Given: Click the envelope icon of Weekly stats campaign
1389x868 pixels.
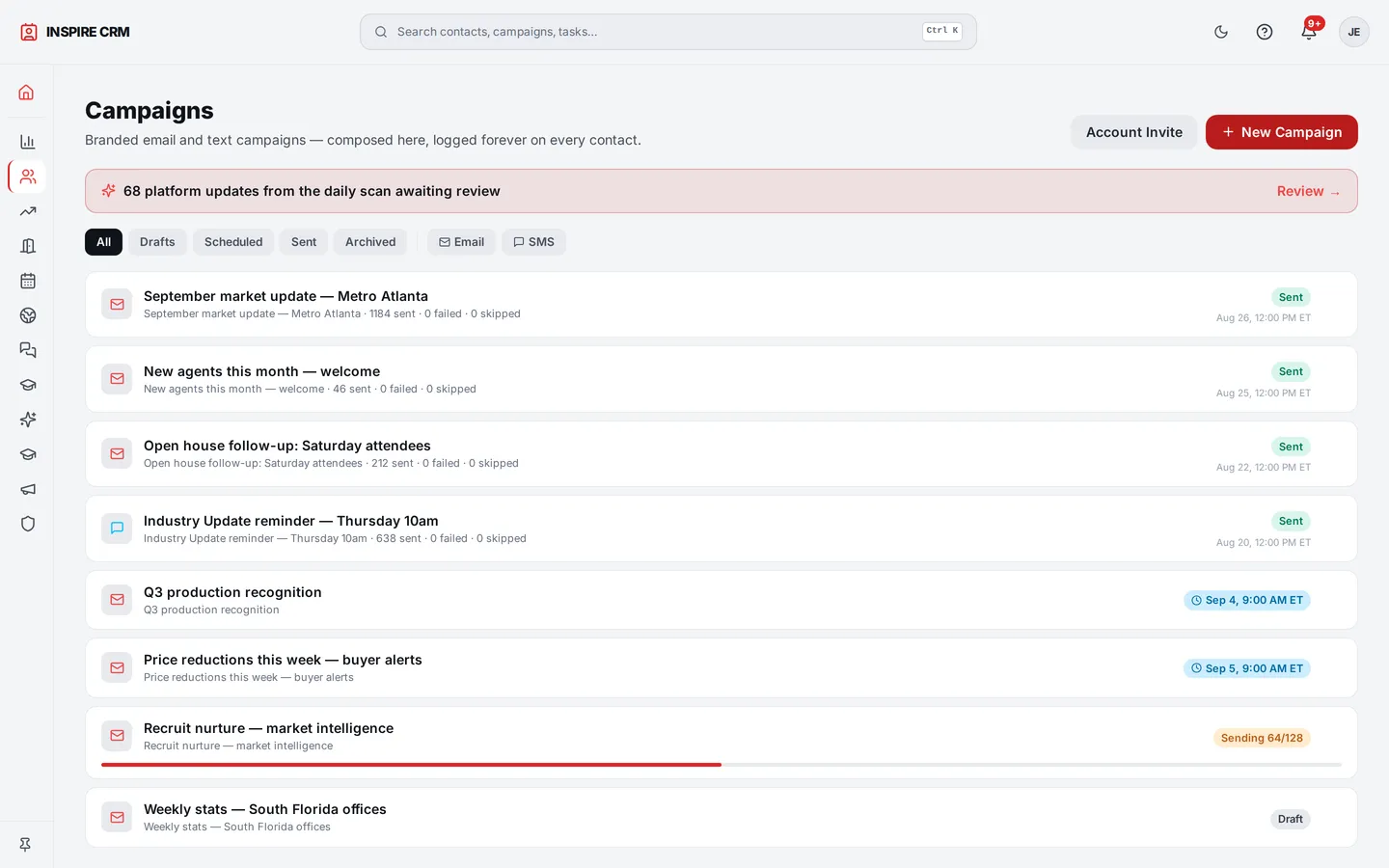Looking at the screenshot, I should click(x=117, y=818).
